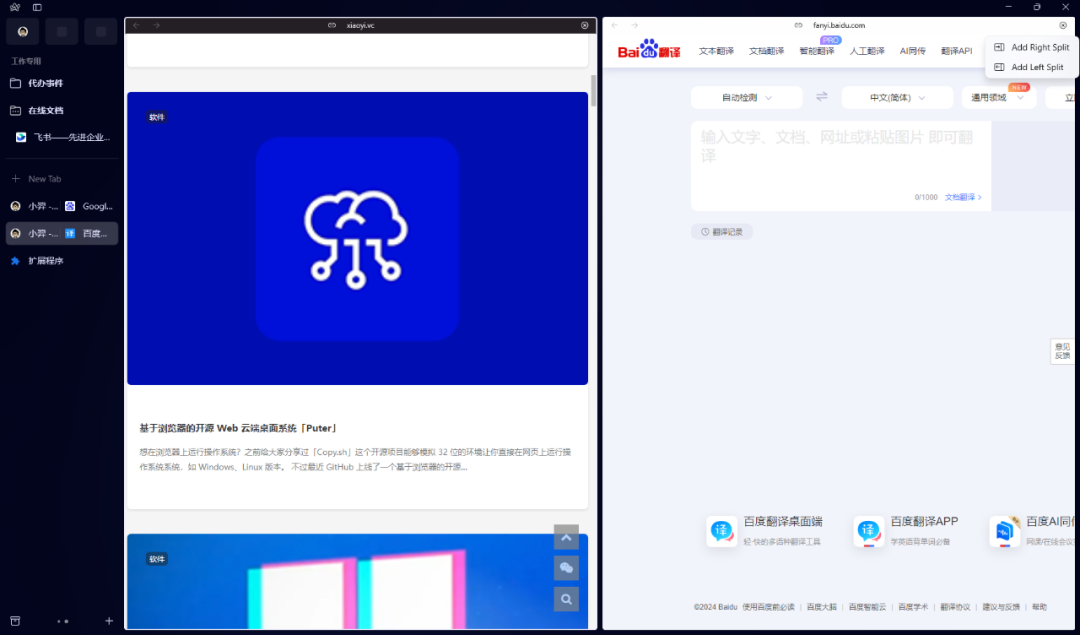Screen dimensions: 1080x635
Task: Open the book article thumbnail at bottom
Action: click(357, 581)
